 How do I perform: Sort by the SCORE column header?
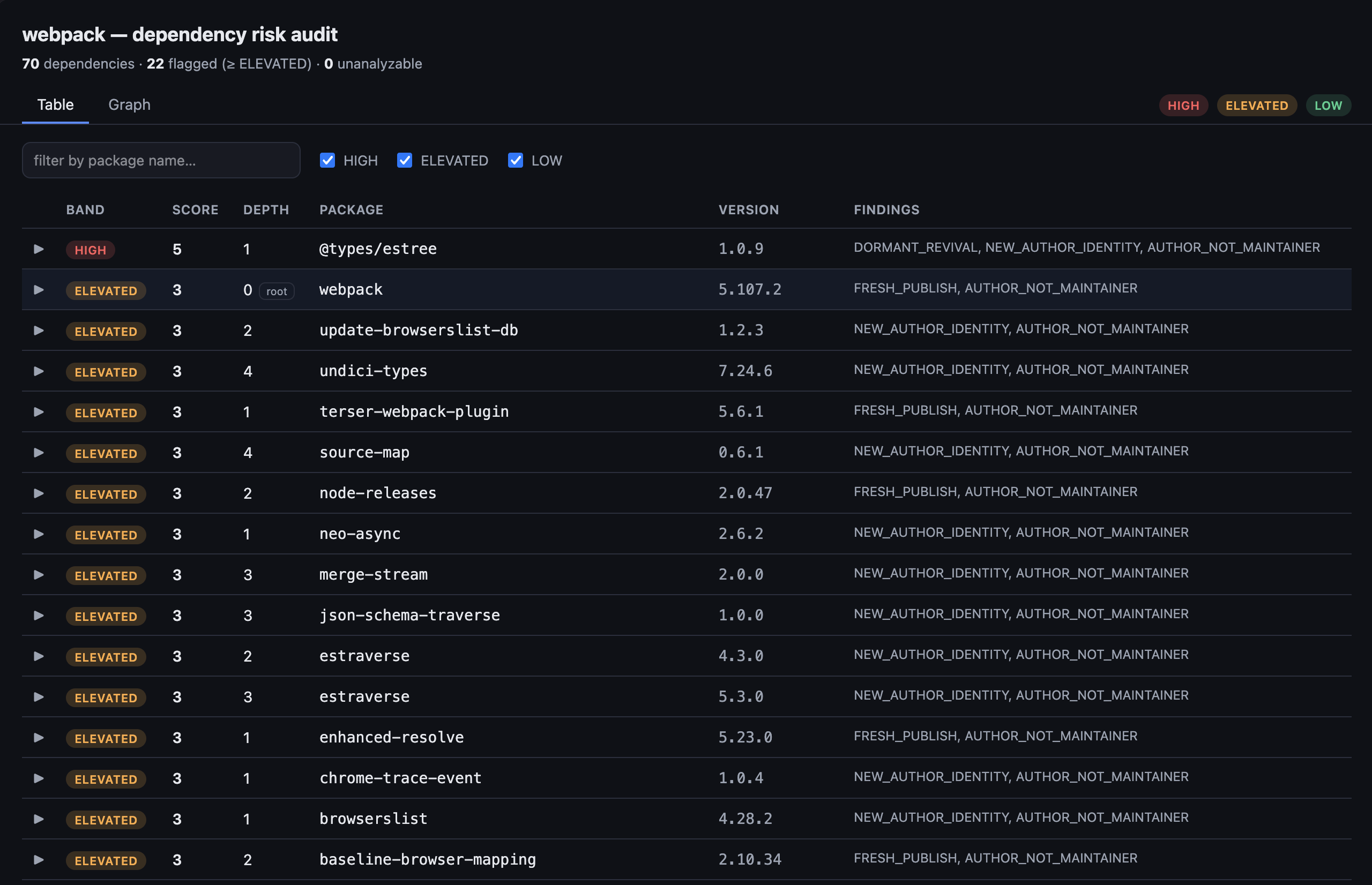pos(196,210)
